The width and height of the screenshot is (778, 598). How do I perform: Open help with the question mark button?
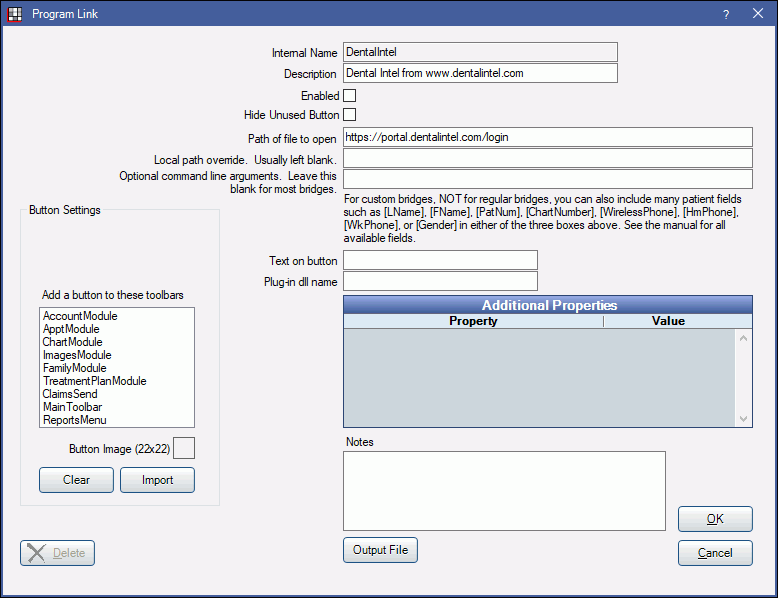pyautogui.click(x=726, y=14)
